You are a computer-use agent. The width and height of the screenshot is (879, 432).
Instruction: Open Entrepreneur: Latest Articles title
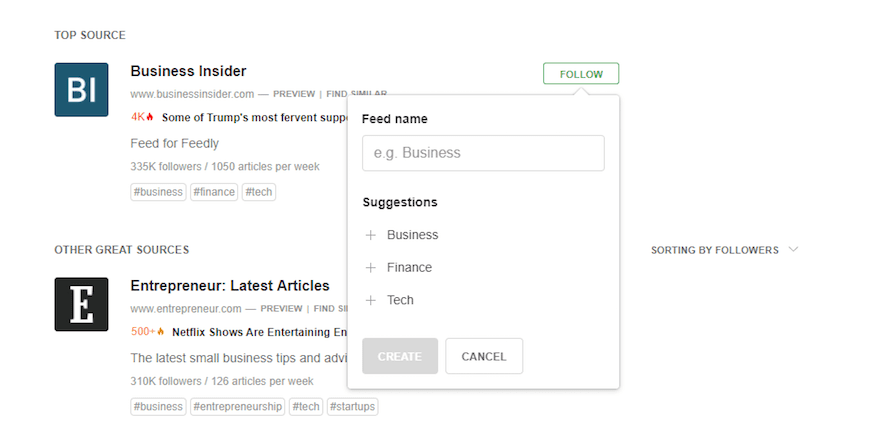(230, 286)
